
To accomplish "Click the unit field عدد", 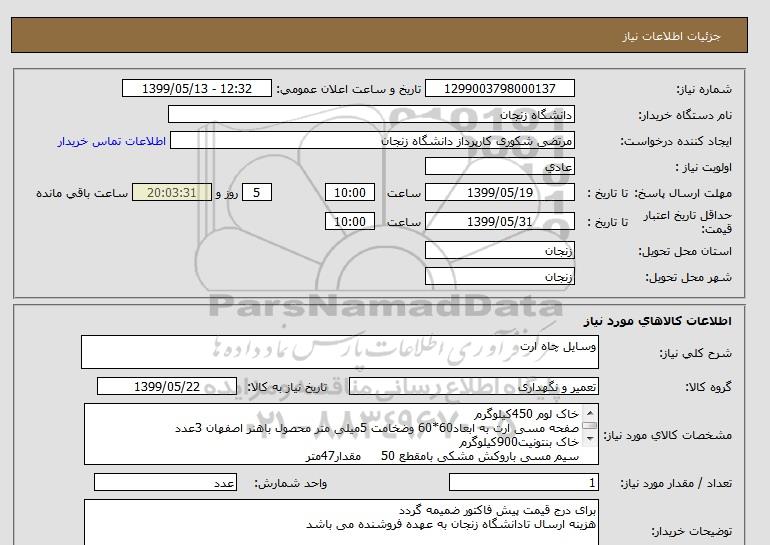I will point(165,483).
